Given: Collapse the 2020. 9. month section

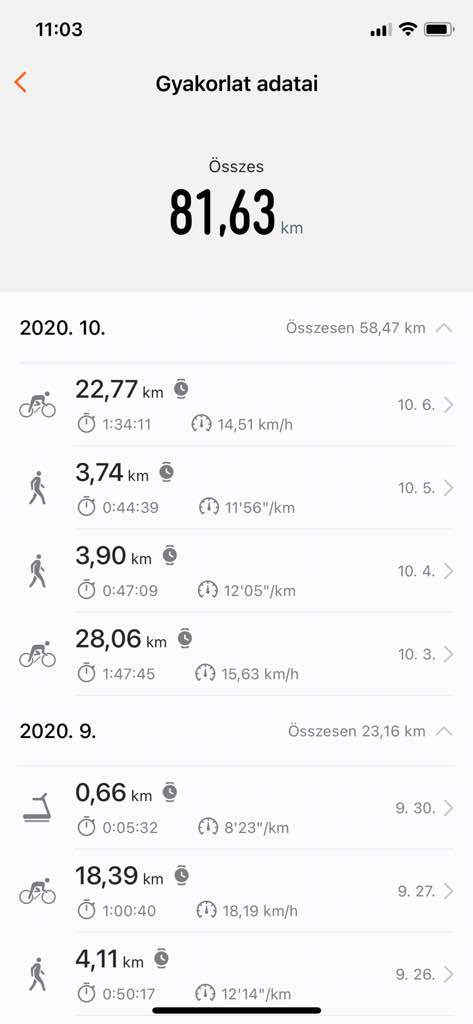Looking at the screenshot, I should pos(444,731).
